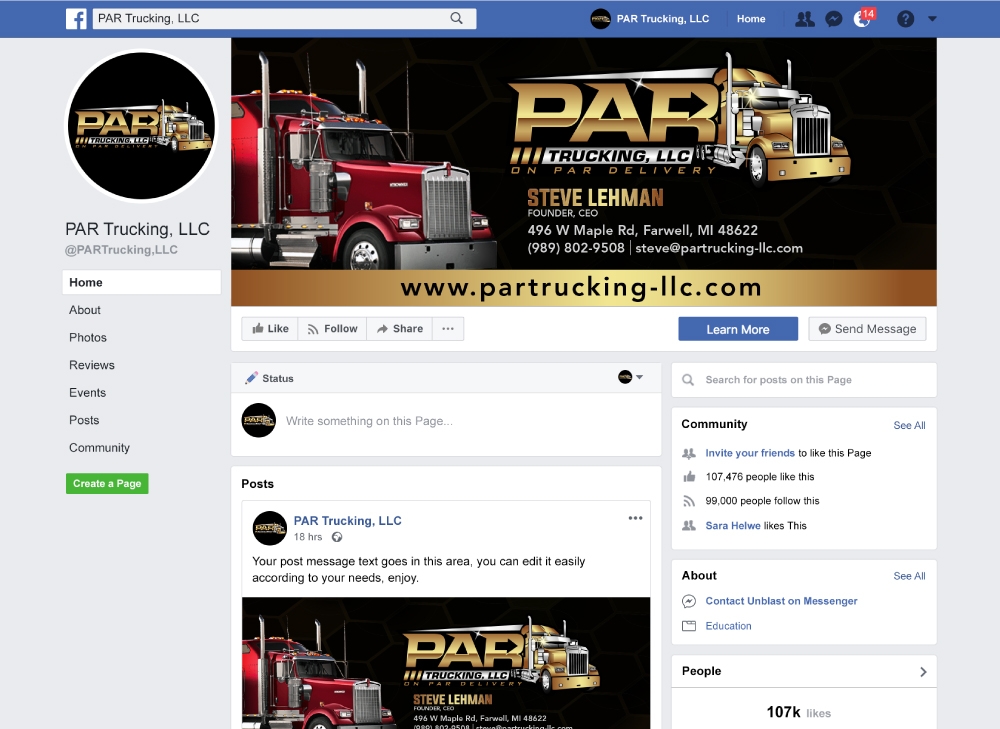Follow the PAR Trucking page
Viewport: 1000px width, 729px height.
point(332,328)
